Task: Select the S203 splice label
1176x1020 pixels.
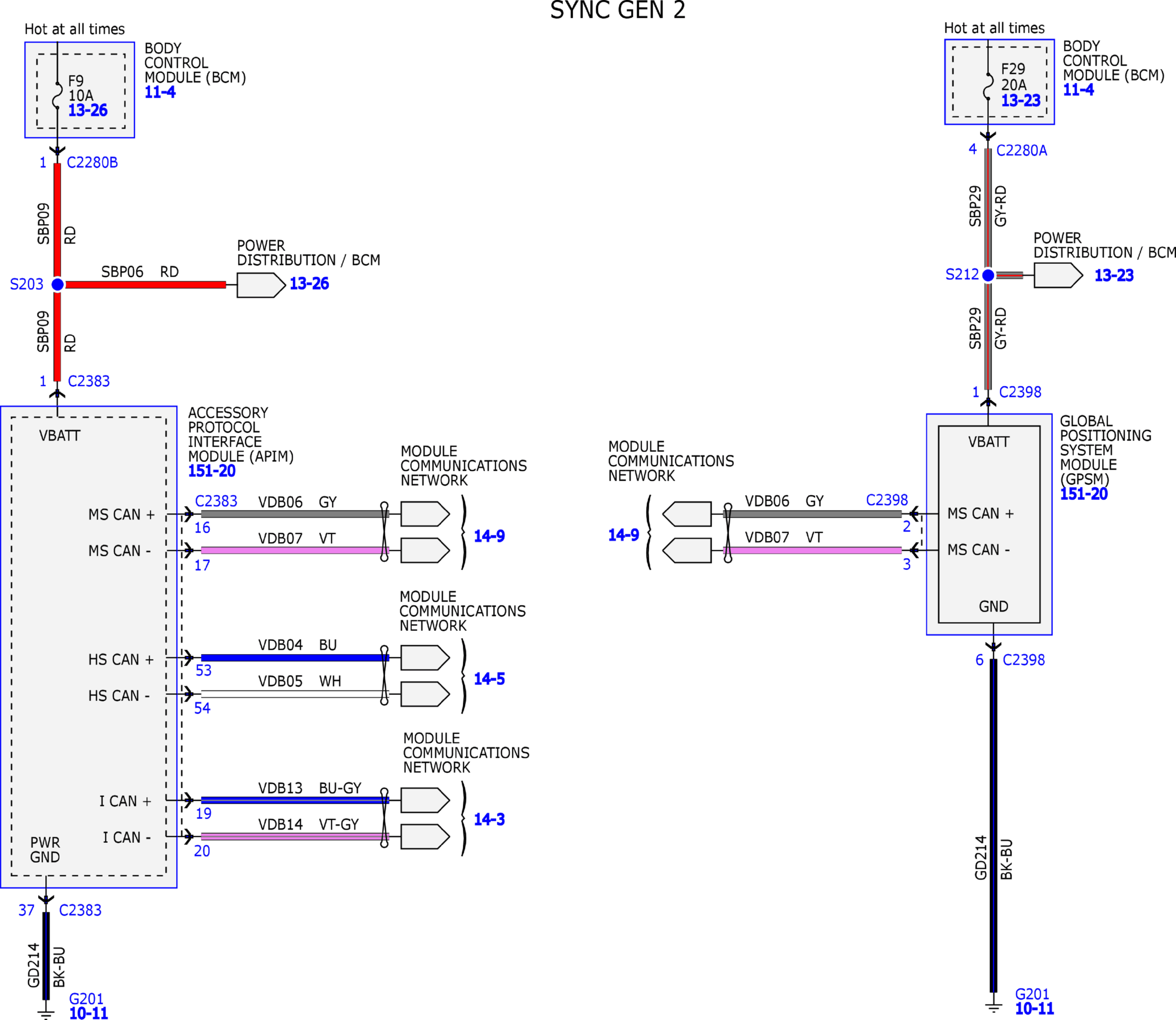Action: pyautogui.click(x=27, y=284)
